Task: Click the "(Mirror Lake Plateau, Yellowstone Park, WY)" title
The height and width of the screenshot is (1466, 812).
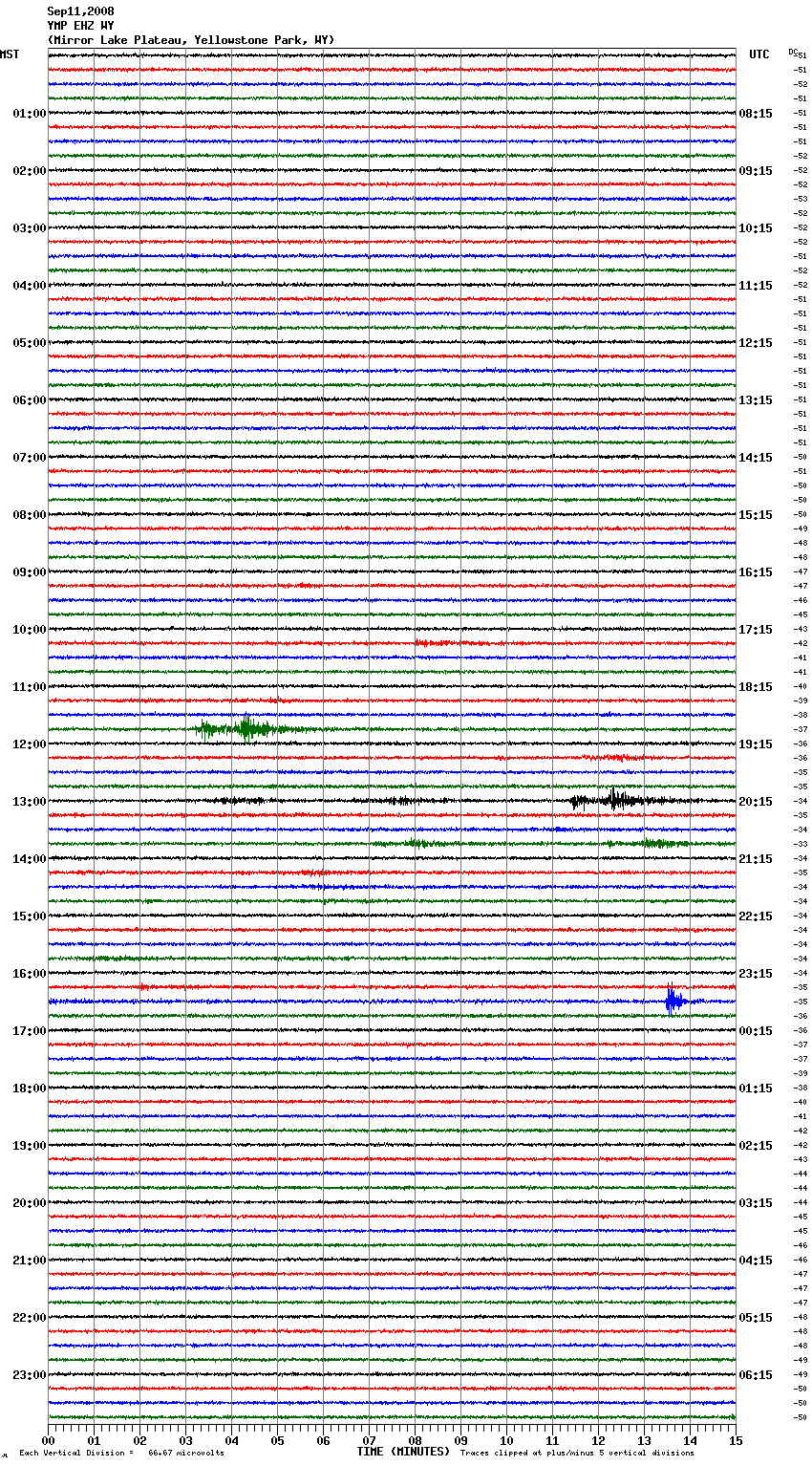Action: pyautogui.click(x=191, y=40)
